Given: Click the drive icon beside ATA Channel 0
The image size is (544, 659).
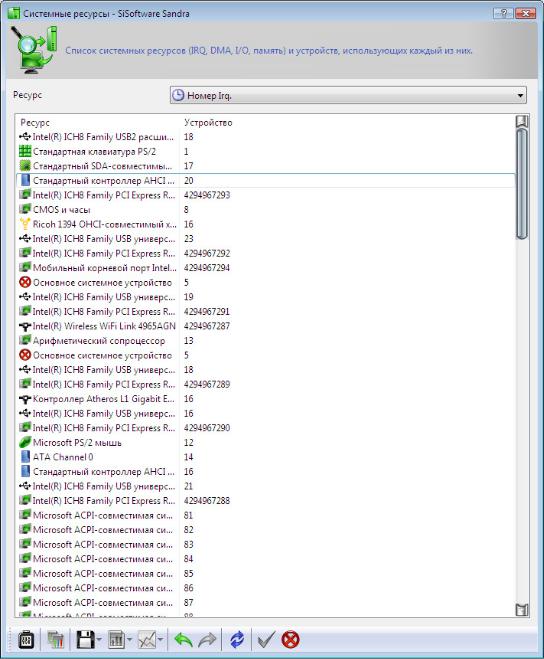Looking at the screenshot, I should coord(25,457).
